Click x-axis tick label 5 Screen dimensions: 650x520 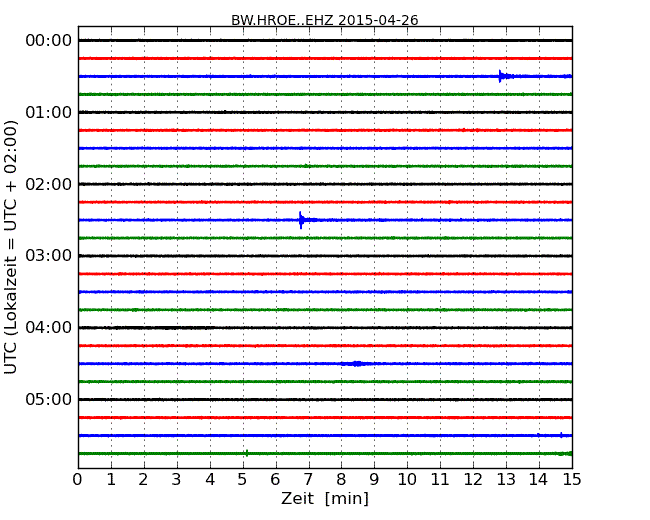coord(243,480)
